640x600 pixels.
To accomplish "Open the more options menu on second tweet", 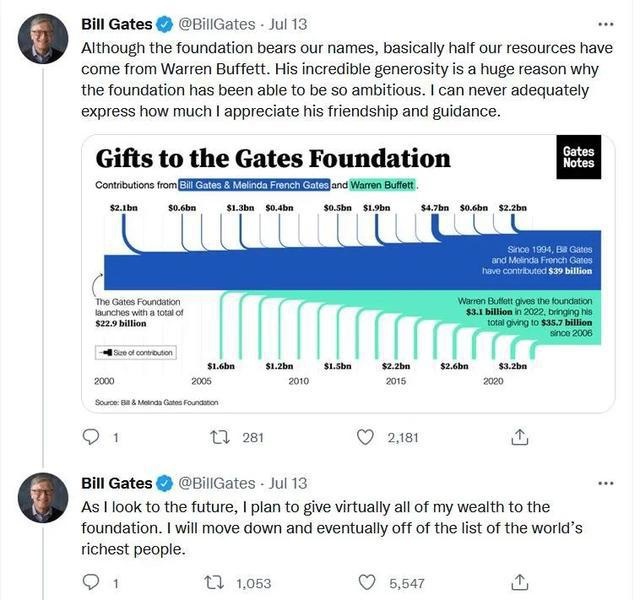I will click(606, 484).
